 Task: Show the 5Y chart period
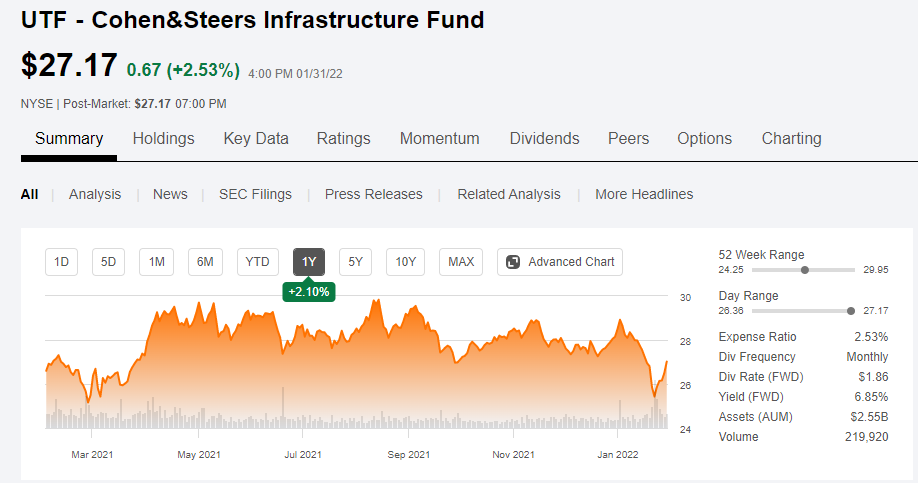355,262
